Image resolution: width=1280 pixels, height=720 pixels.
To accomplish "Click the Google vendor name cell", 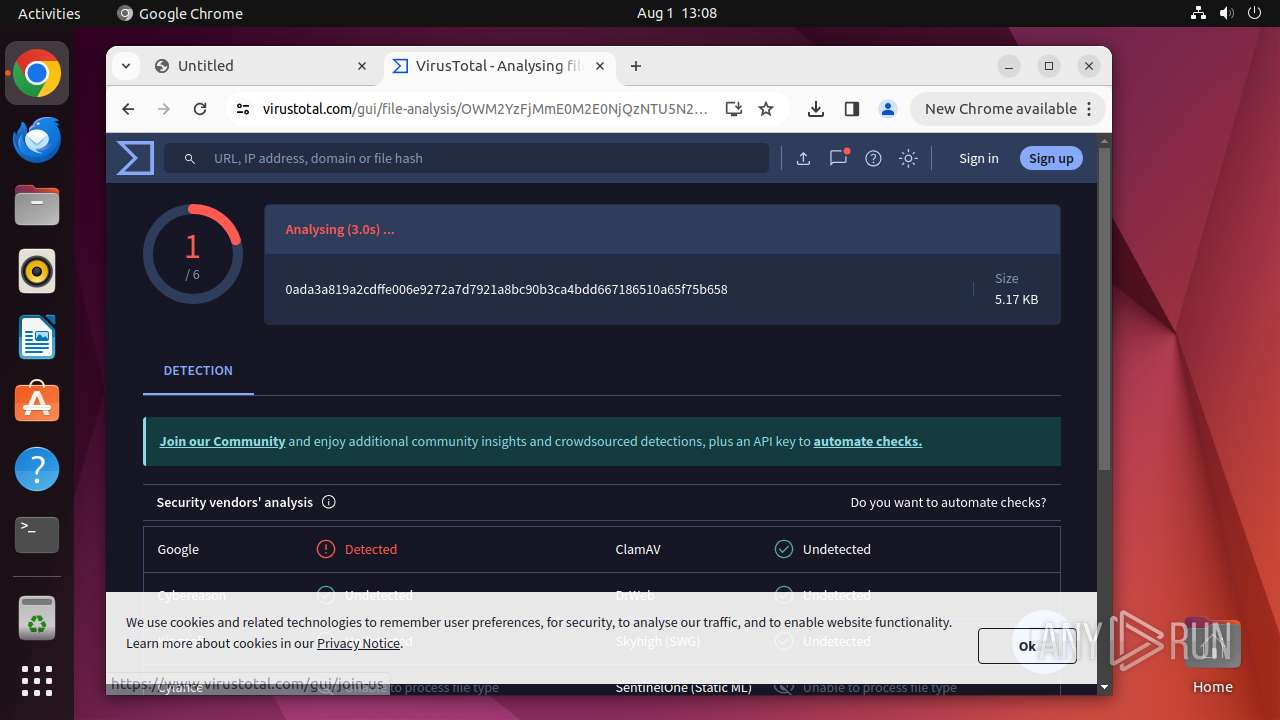I will [x=178, y=549].
